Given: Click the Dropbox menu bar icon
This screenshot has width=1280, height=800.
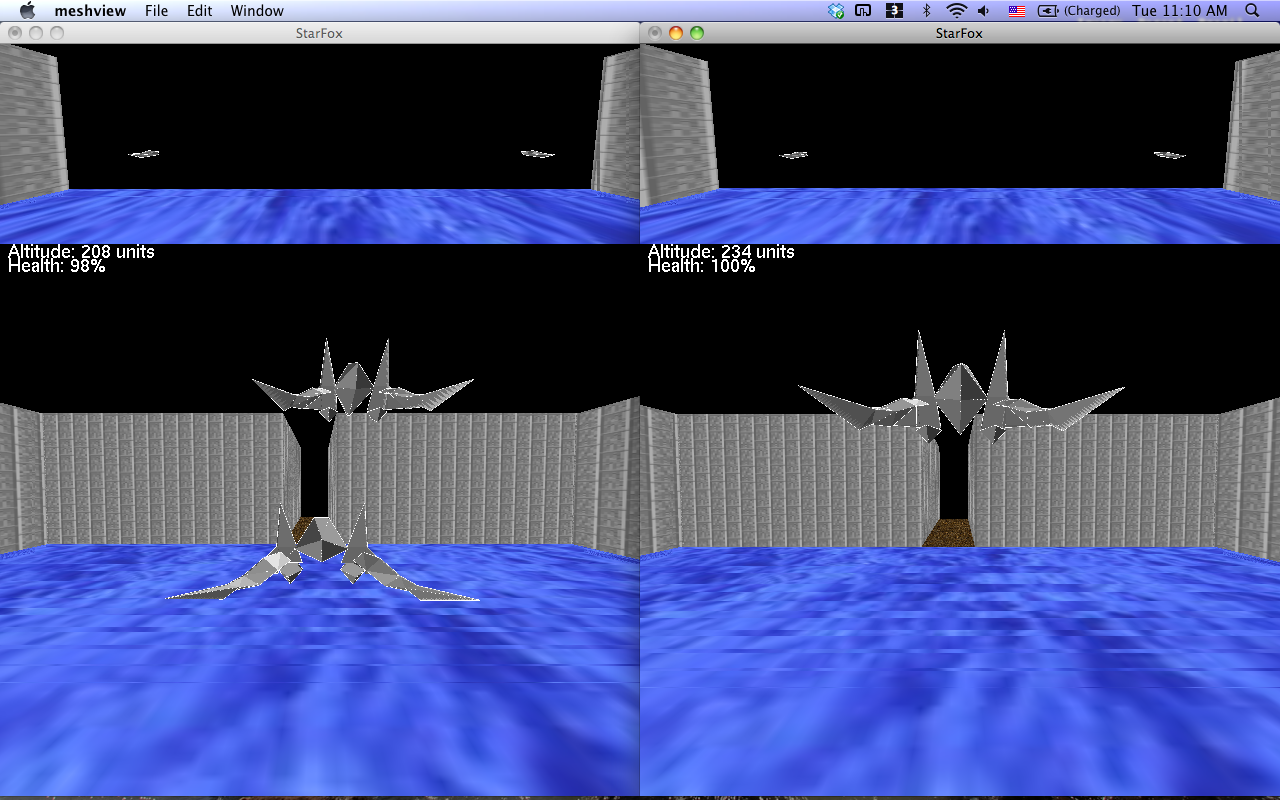Looking at the screenshot, I should tap(836, 11).
